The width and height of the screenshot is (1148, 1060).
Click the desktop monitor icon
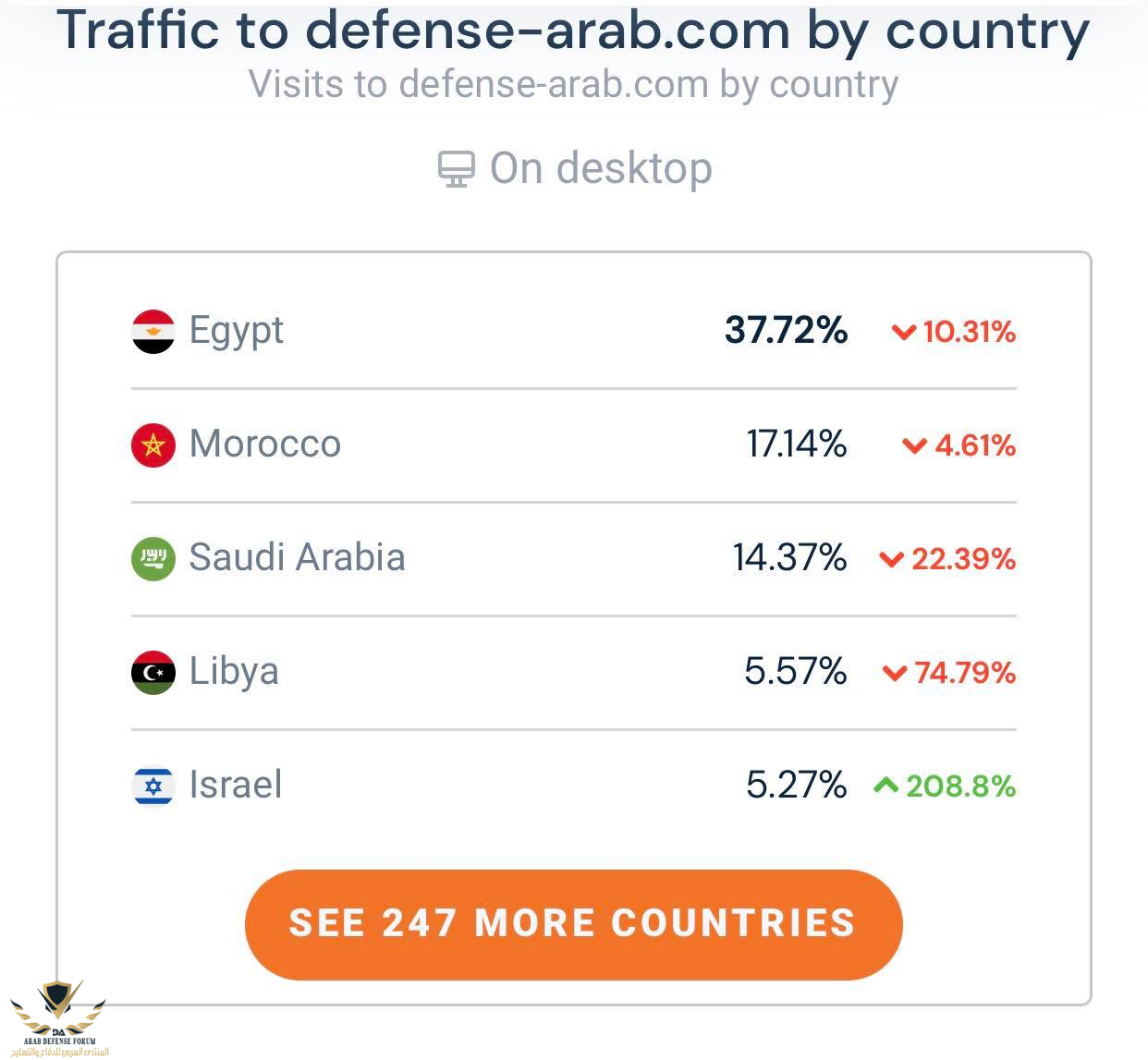(456, 169)
